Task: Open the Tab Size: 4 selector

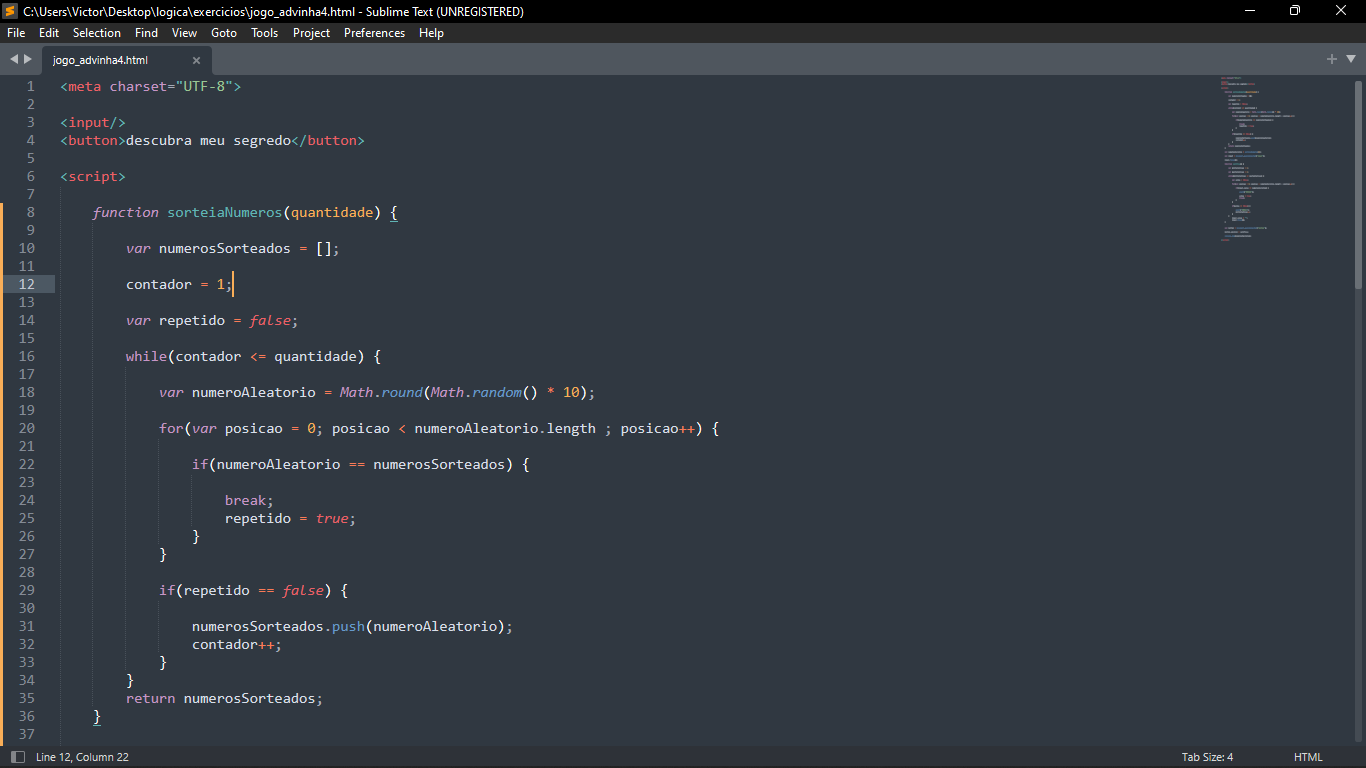Action: [1207, 757]
